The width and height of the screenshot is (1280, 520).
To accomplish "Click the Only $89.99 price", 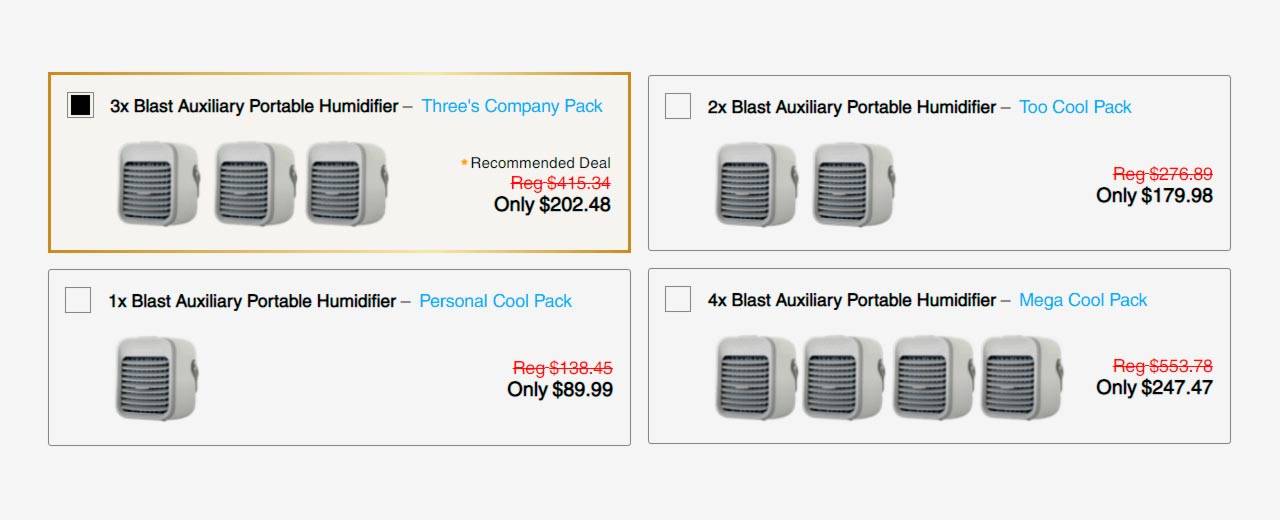I will (x=560, y=390).
